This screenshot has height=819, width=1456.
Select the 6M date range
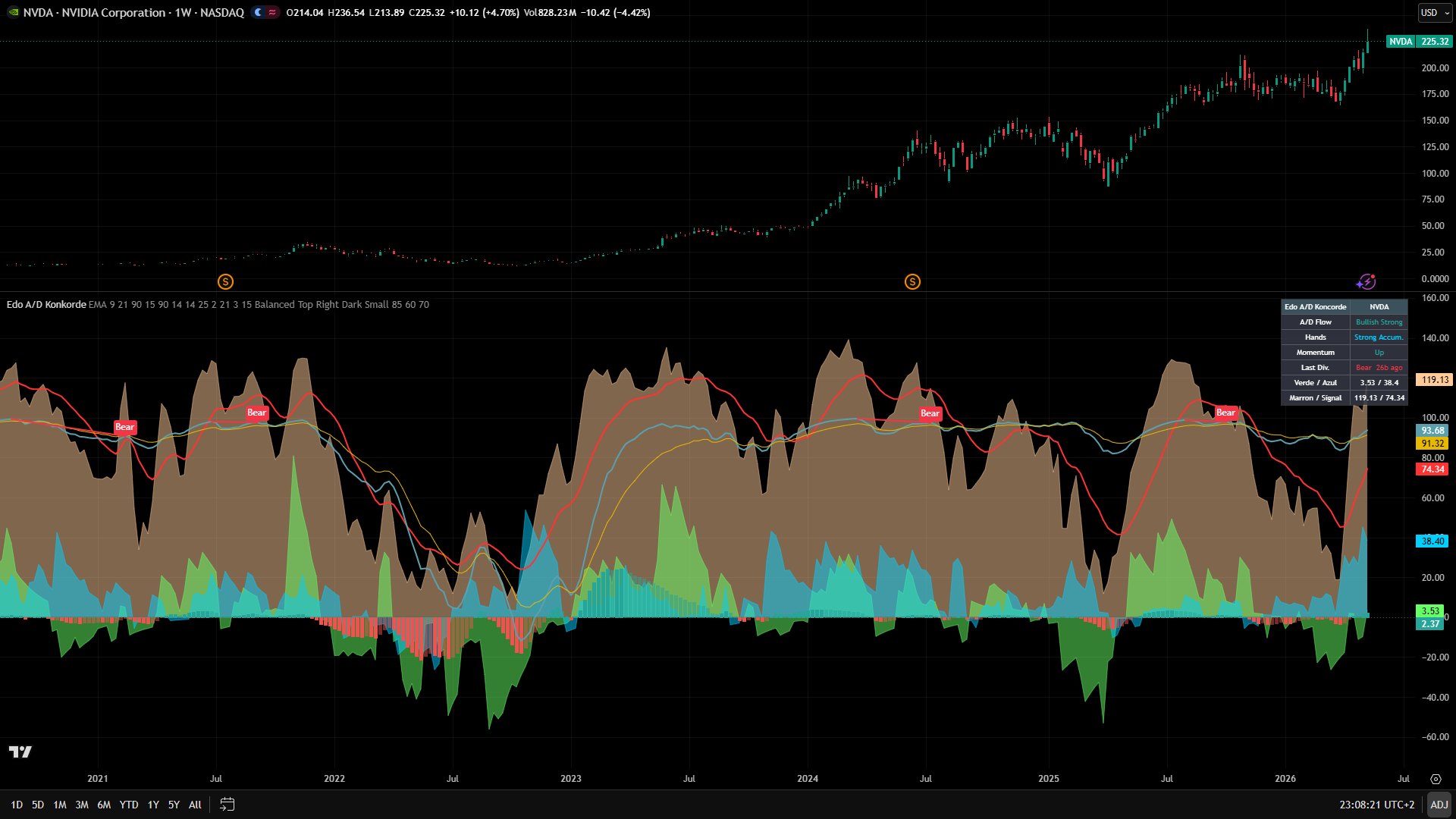pyautogui.click(x=104, y=805)
